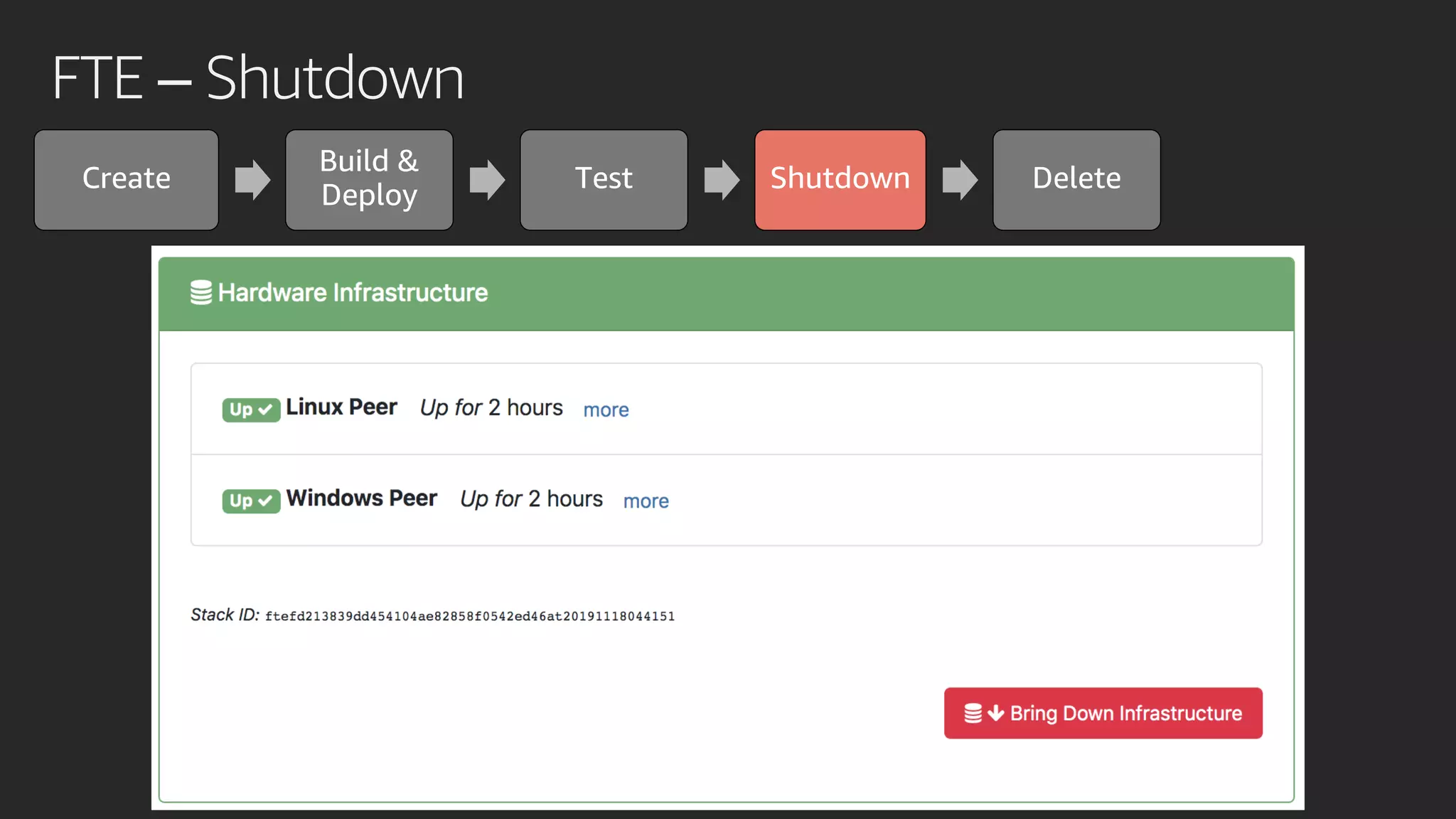The height and width of the screenshot is (819, 1456).
Task: Click Bring Down Infrastructure button
Action: click(1103, 713)
